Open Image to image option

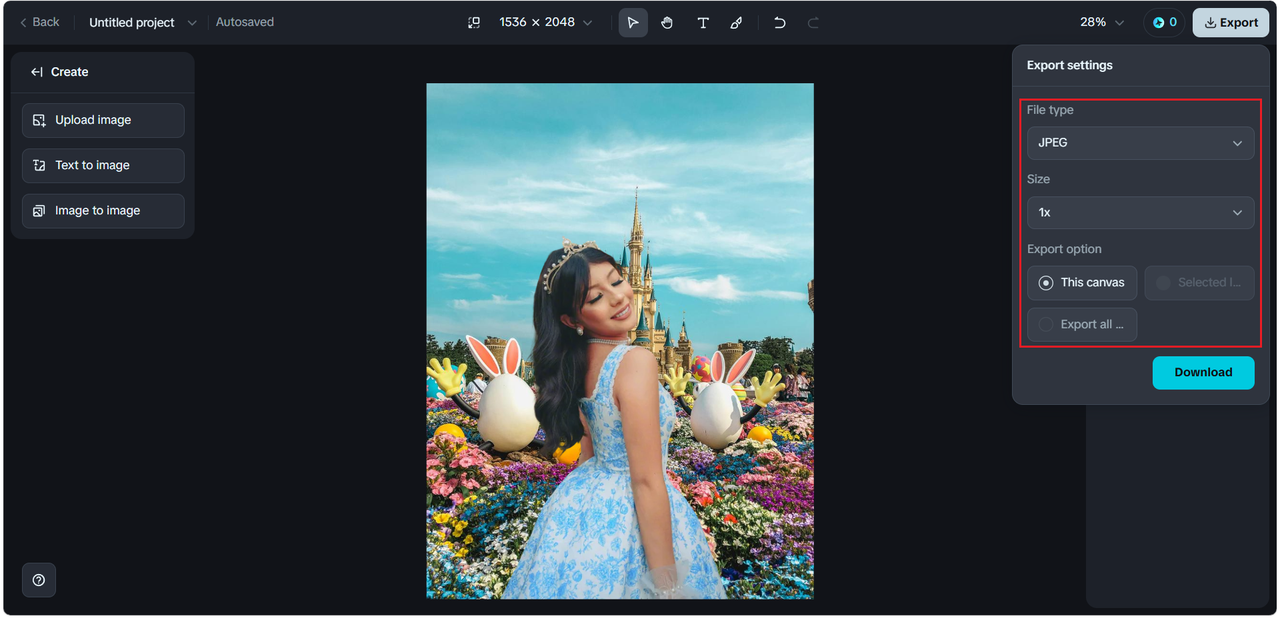103,211
